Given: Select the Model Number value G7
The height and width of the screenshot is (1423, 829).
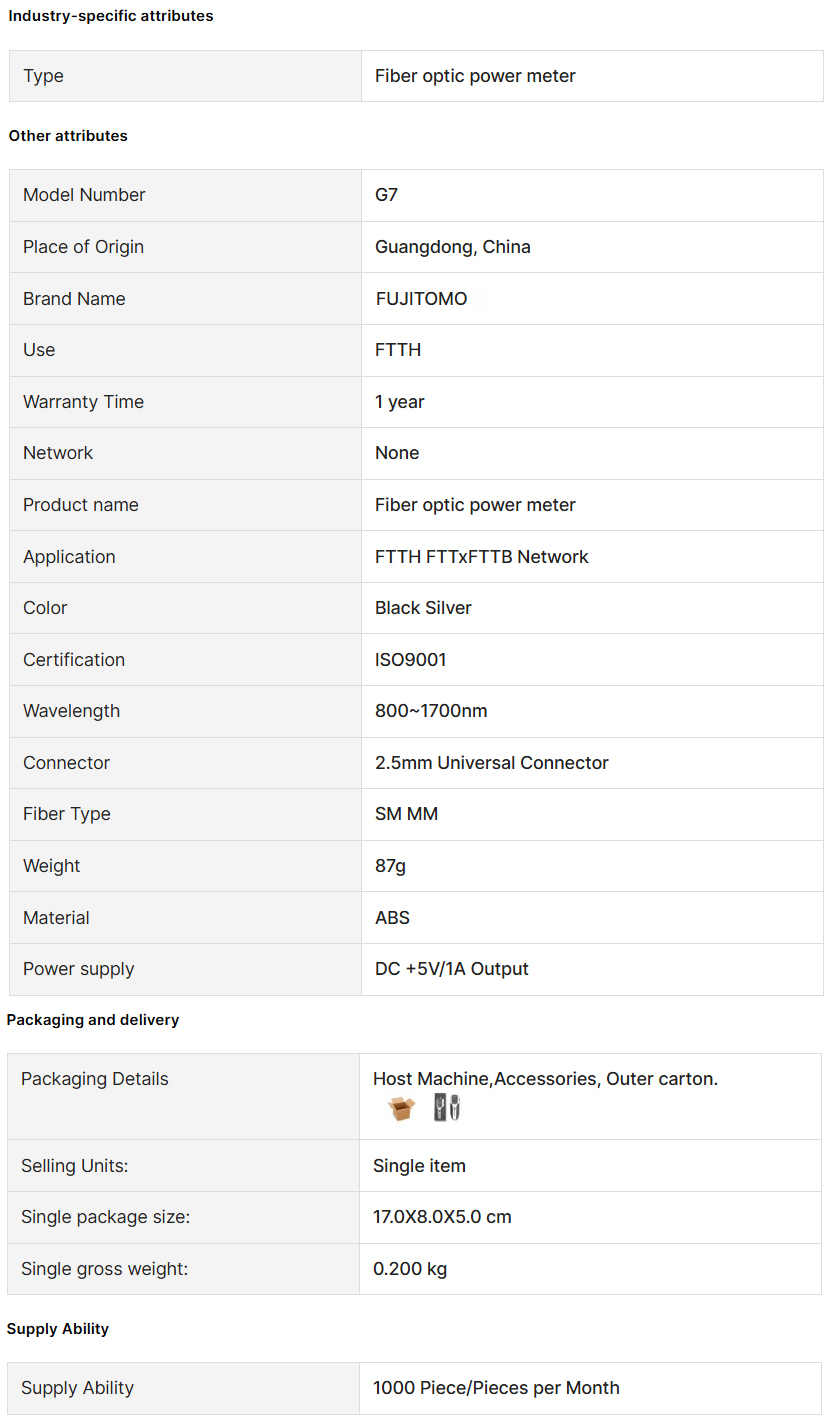Looking at the screenshot, I should click(x=386, y=195).
